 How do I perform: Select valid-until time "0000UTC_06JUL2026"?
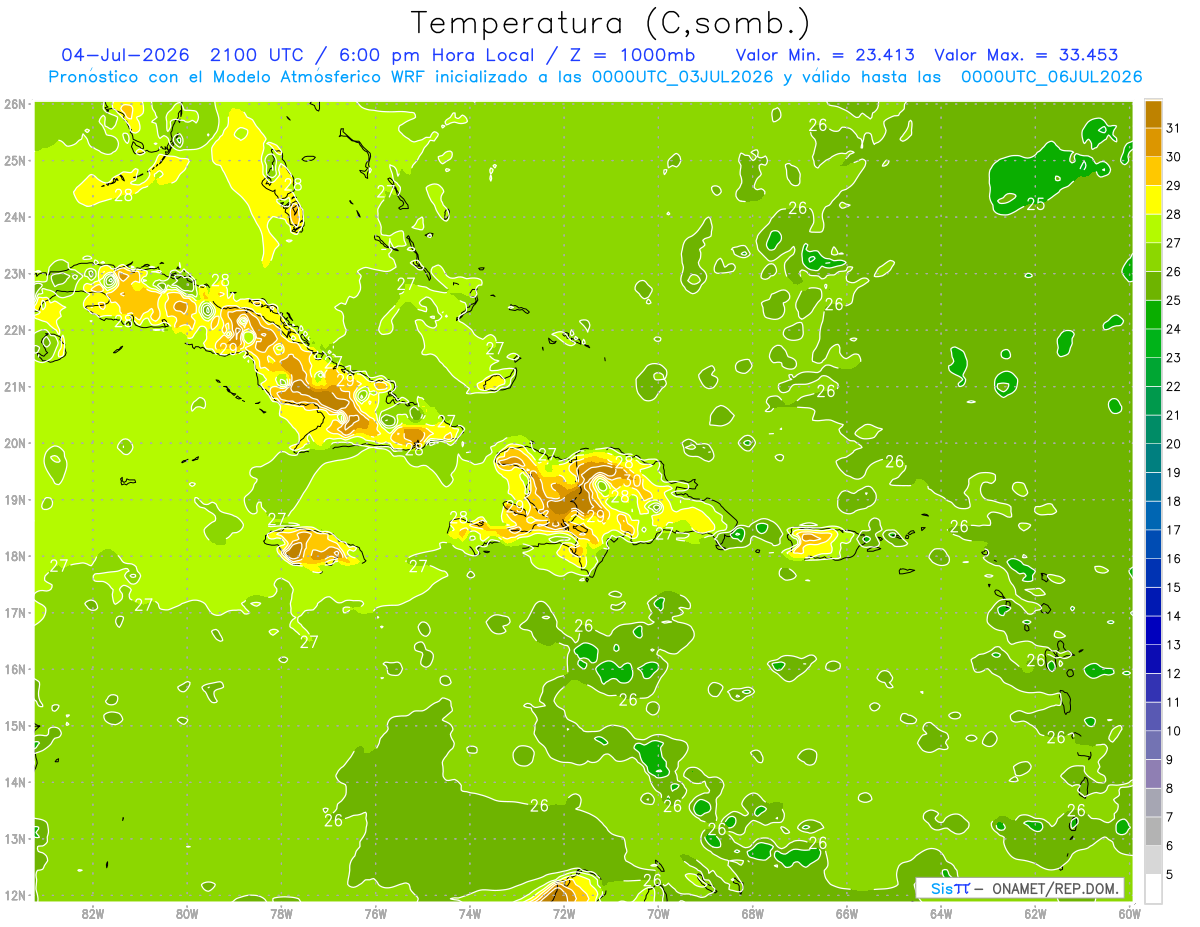[x=1052, y=77]
